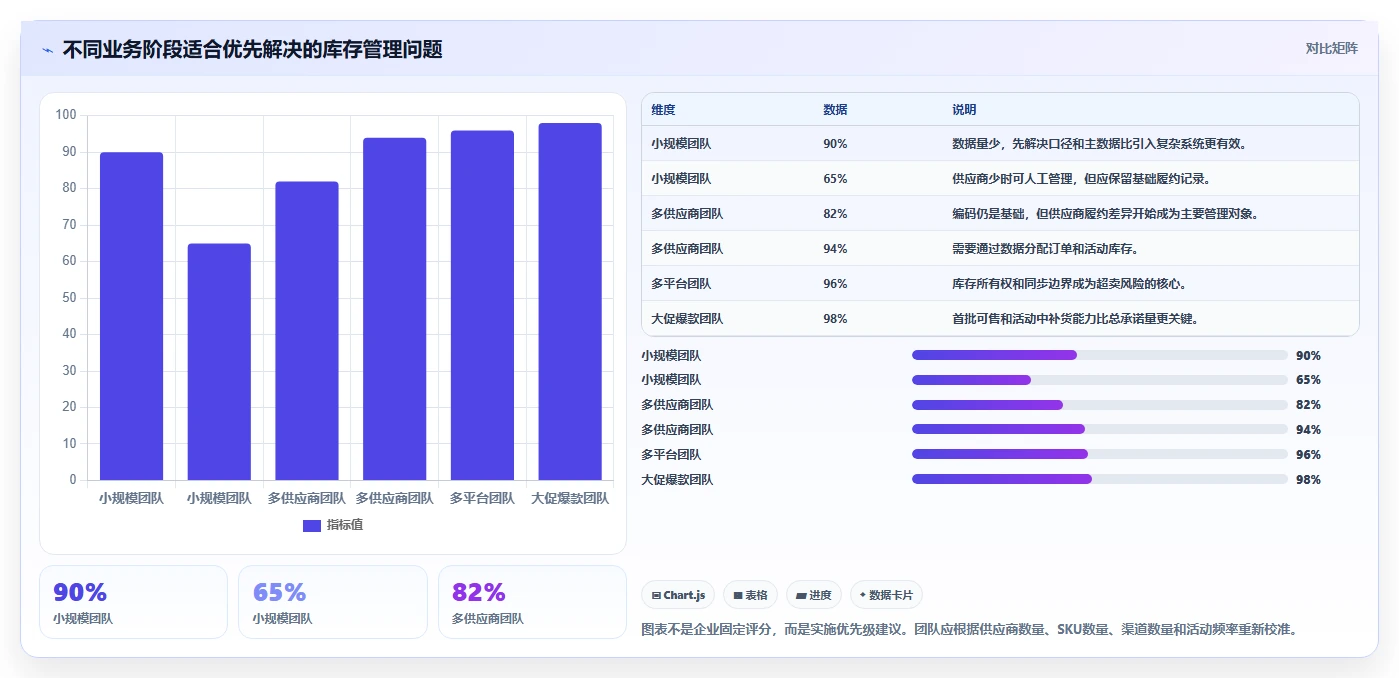Click the 94% progress bar track

coord(1100,430)
